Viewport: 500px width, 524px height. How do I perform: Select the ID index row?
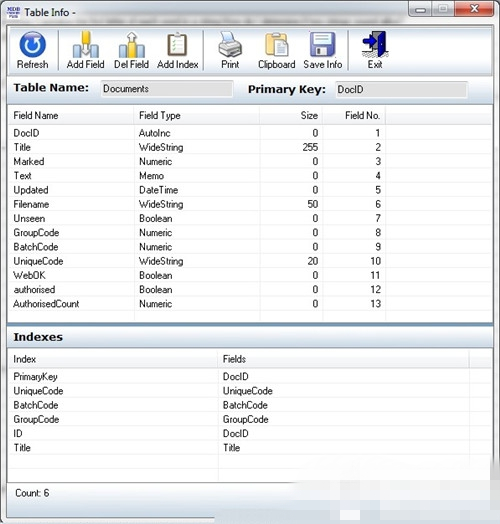pyautogui.click(x=249, y=434)
